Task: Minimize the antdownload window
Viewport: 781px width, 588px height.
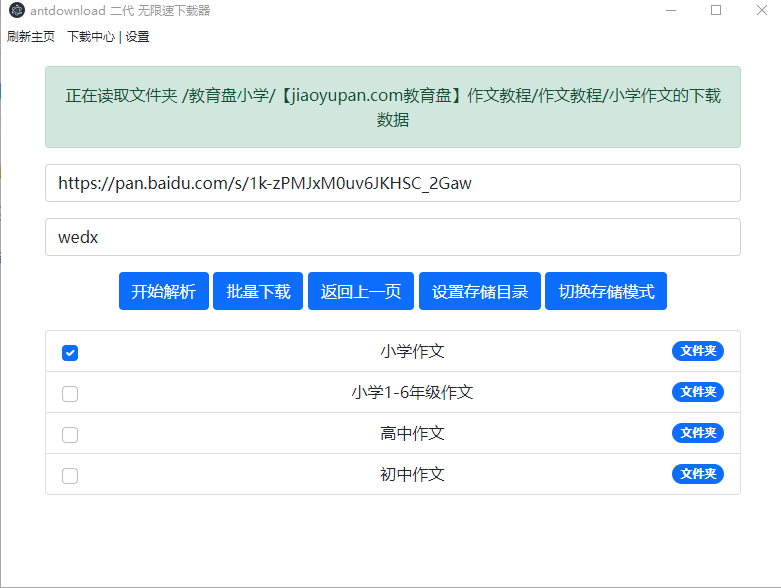Action: click(x=671, y=10)
